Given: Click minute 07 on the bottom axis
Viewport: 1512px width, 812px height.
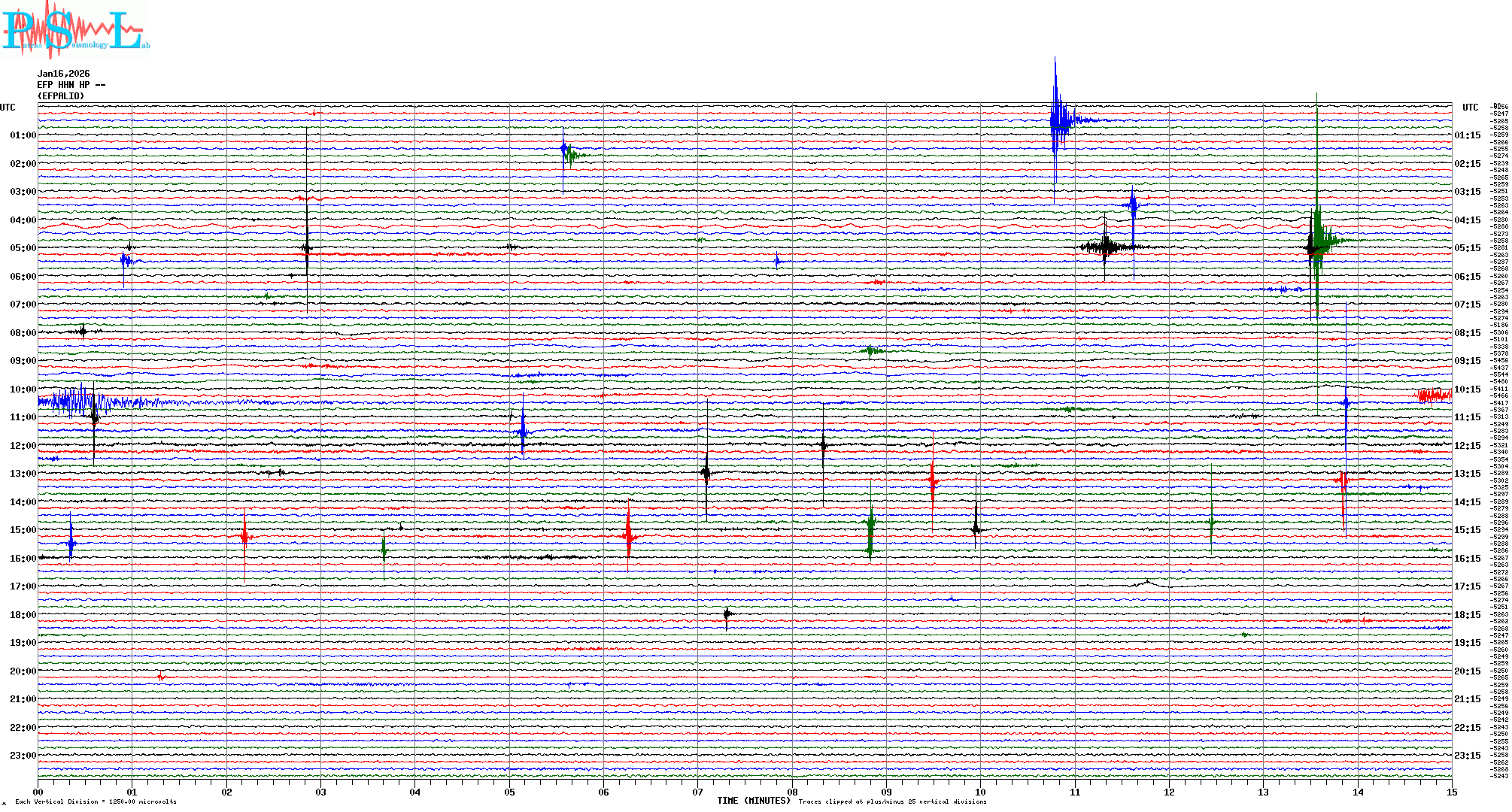Looking at the screenshot, I should point(697,792).
